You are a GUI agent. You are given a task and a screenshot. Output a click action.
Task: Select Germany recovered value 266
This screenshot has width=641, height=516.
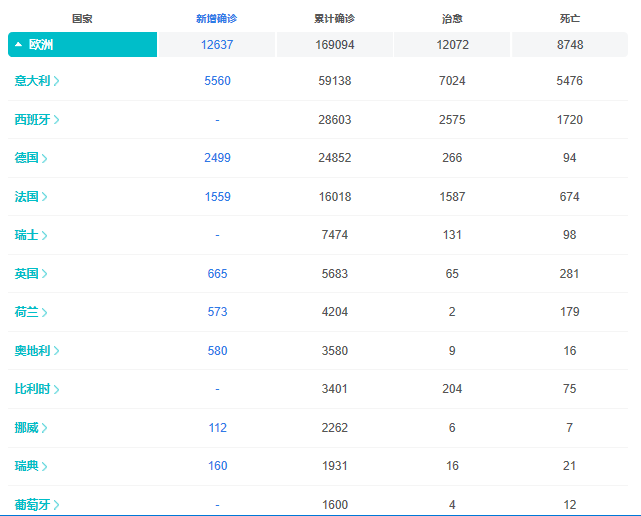452,158
